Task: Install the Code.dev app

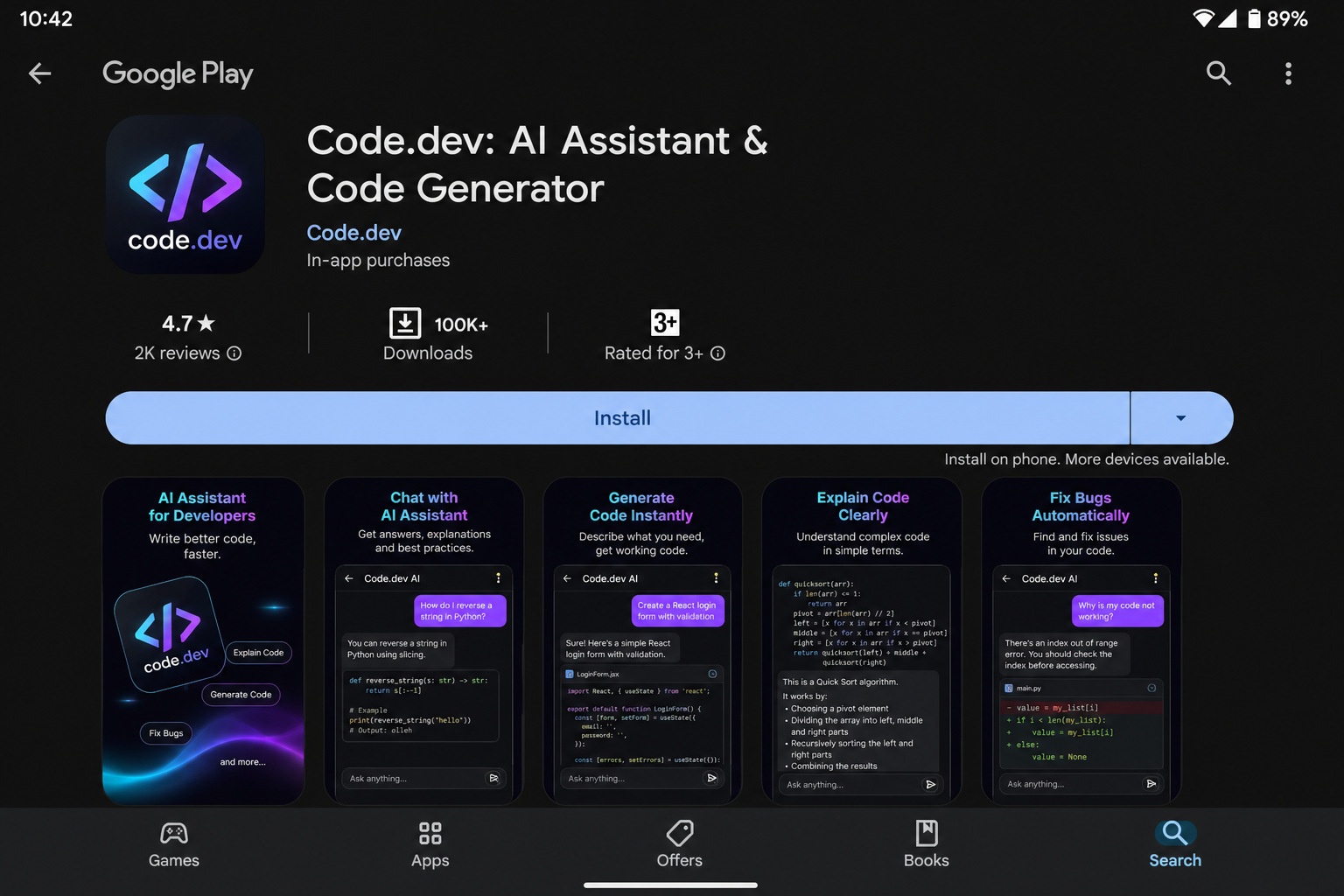Action: click(618, 418)
